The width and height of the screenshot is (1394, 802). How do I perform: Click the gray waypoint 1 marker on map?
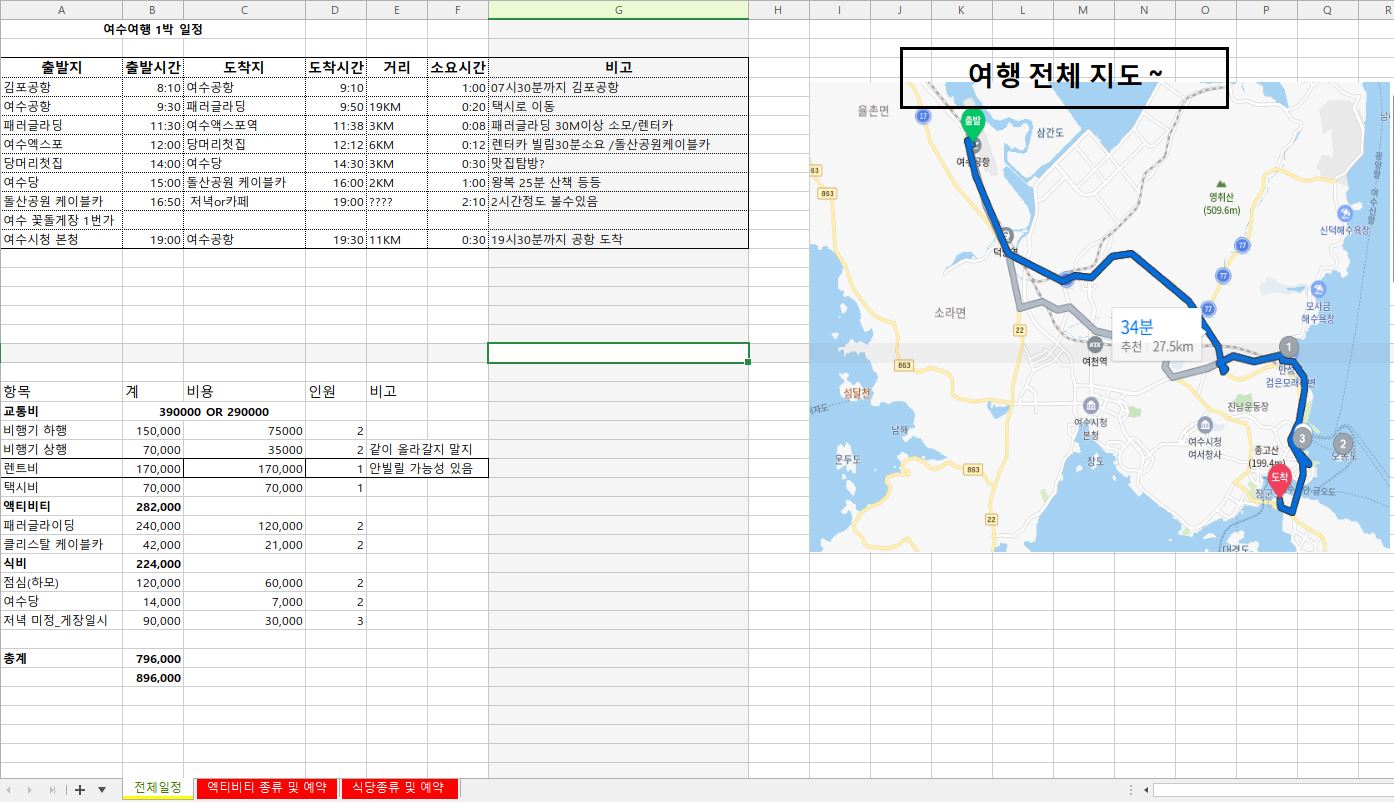pos(1289,347)
